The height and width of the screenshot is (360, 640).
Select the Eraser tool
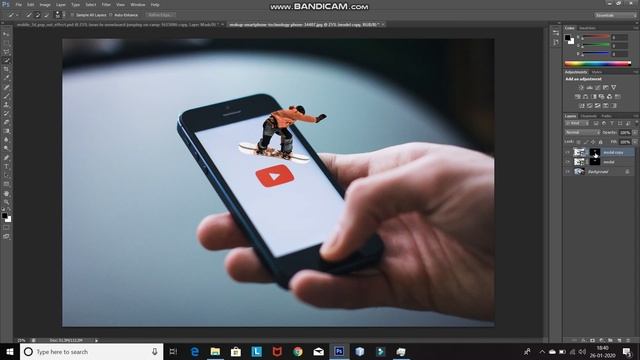tap(6, 122)
